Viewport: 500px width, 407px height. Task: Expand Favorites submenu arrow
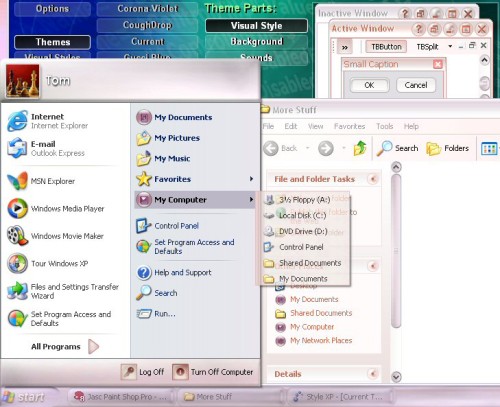pyautogui.click(x=251, y=179)
